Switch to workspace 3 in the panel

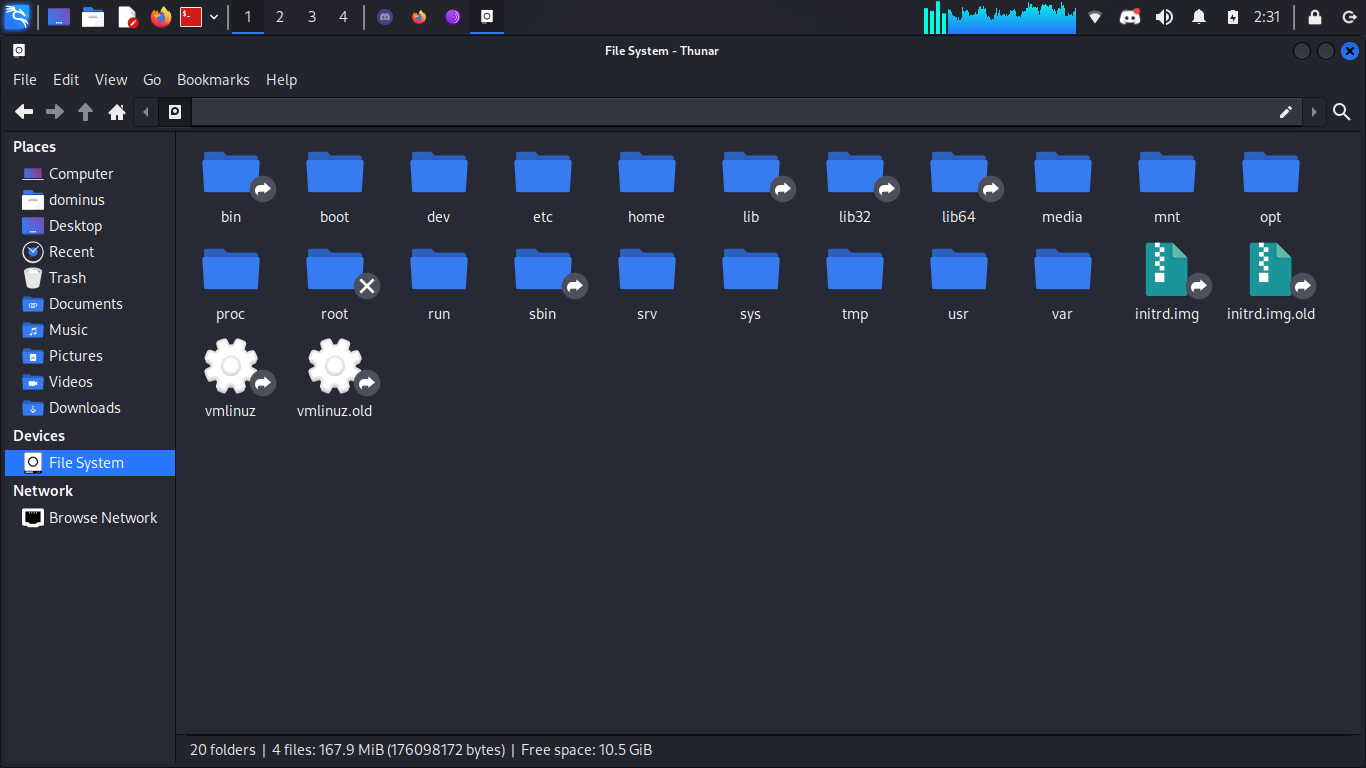click(312, 17)
